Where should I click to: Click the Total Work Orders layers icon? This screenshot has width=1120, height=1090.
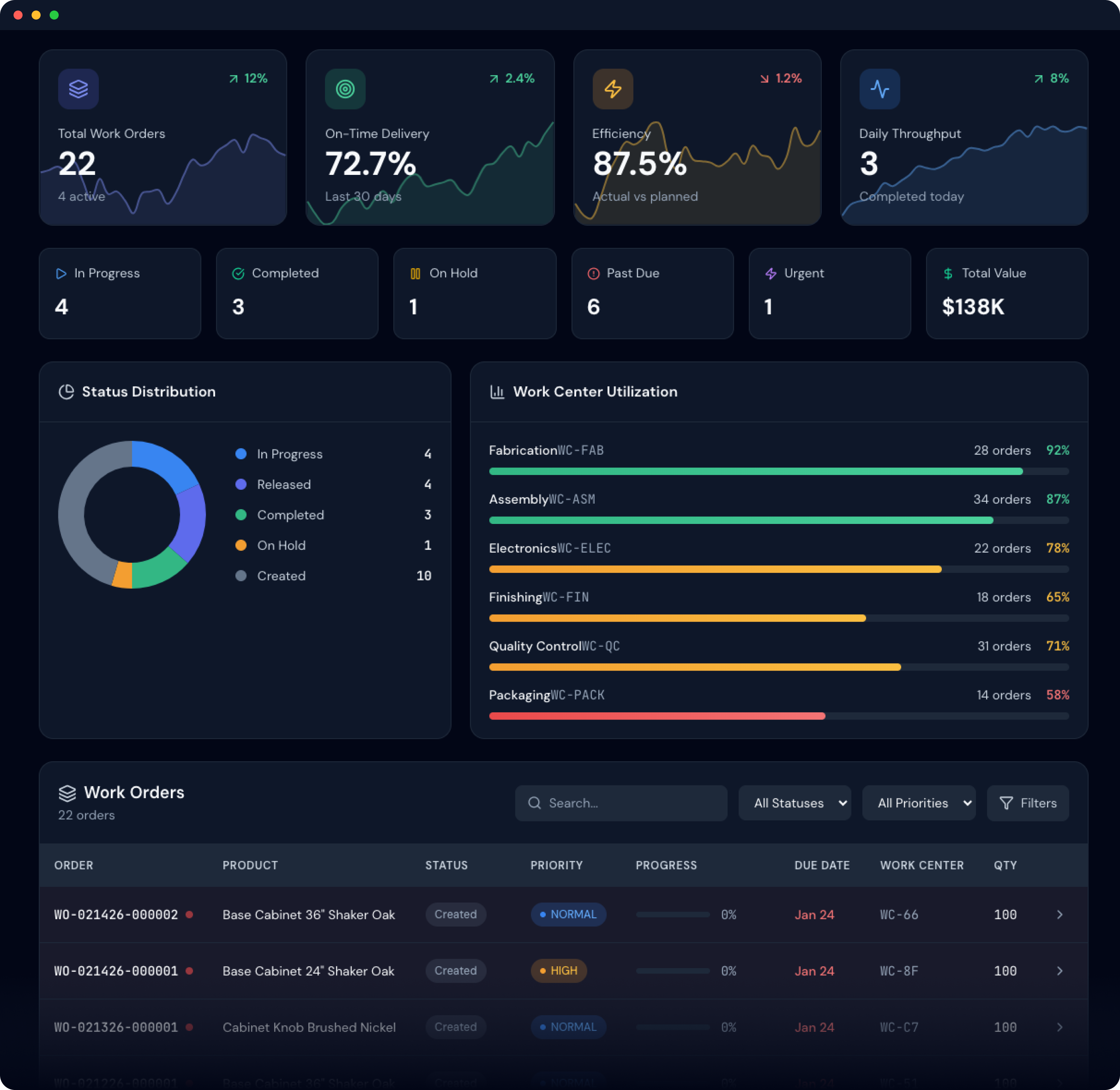[x=78, y=89]
